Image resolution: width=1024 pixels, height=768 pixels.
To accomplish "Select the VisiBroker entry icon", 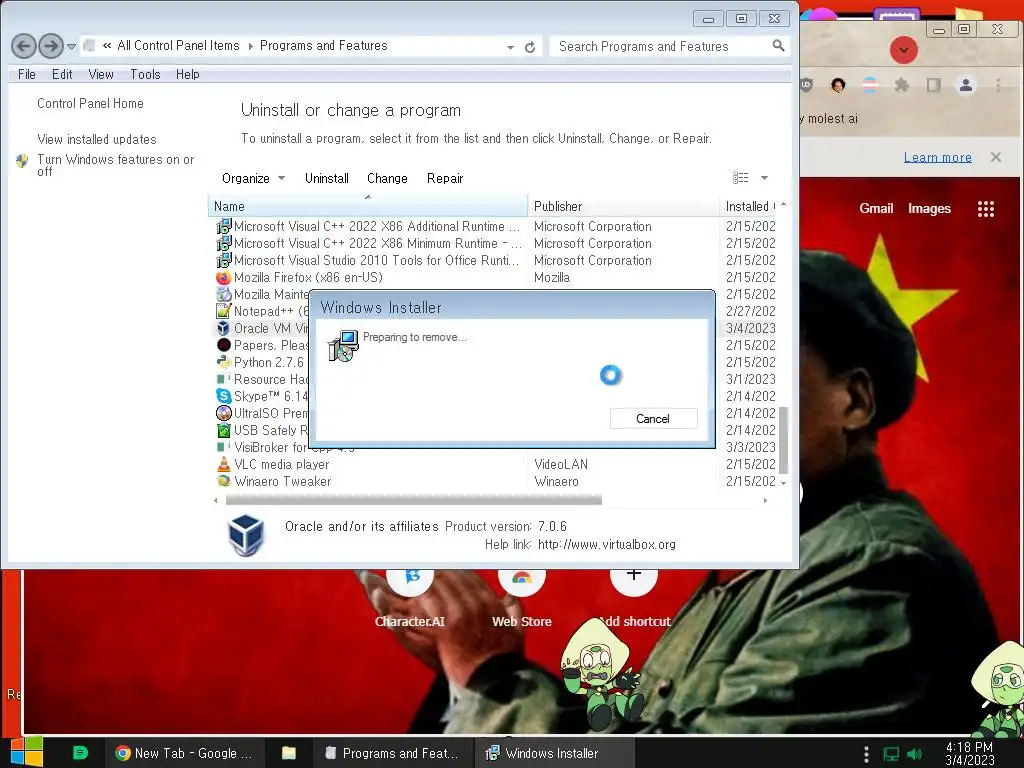I will (223, 447).
